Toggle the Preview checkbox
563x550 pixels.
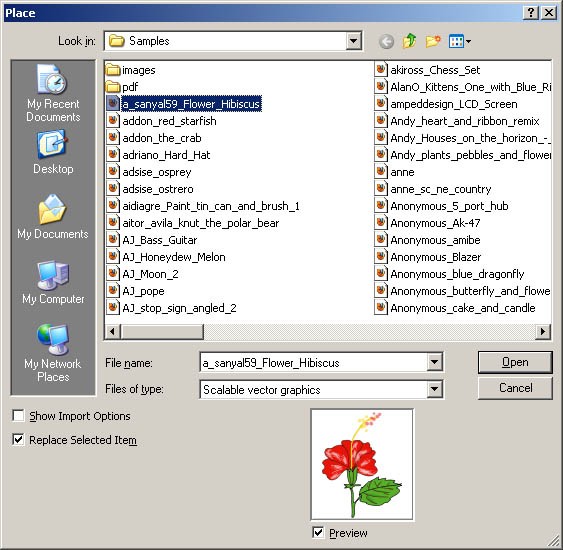tap(318, 532)
